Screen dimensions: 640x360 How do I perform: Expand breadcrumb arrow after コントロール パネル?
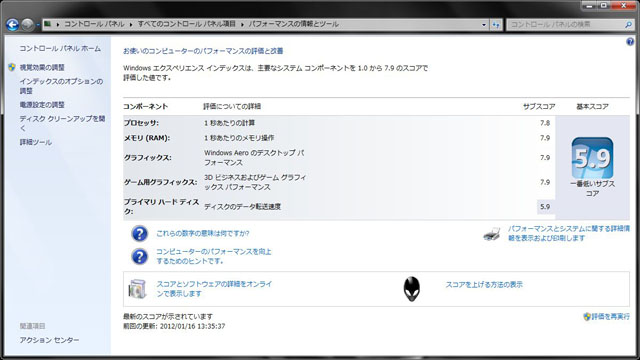click(x=131, y=24)
